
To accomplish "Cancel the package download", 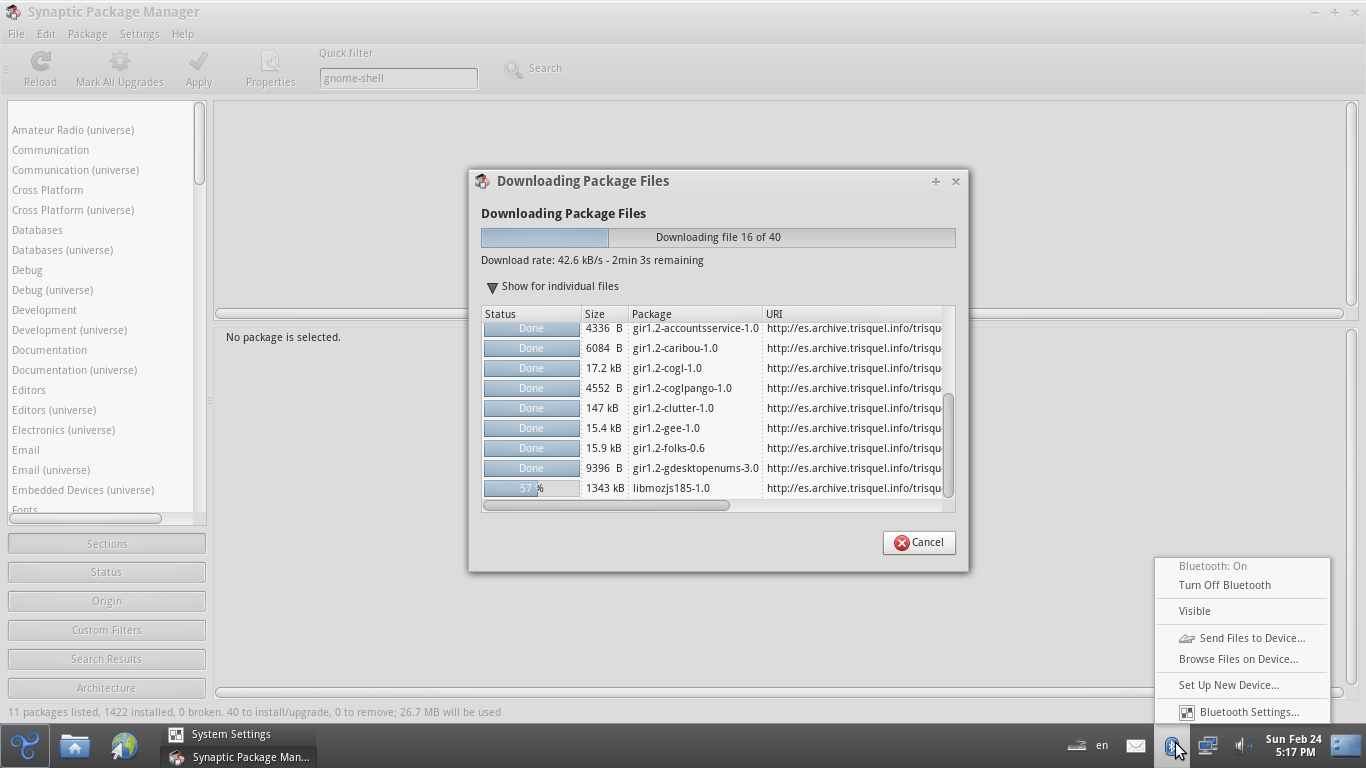I will [x=918, y=542].
